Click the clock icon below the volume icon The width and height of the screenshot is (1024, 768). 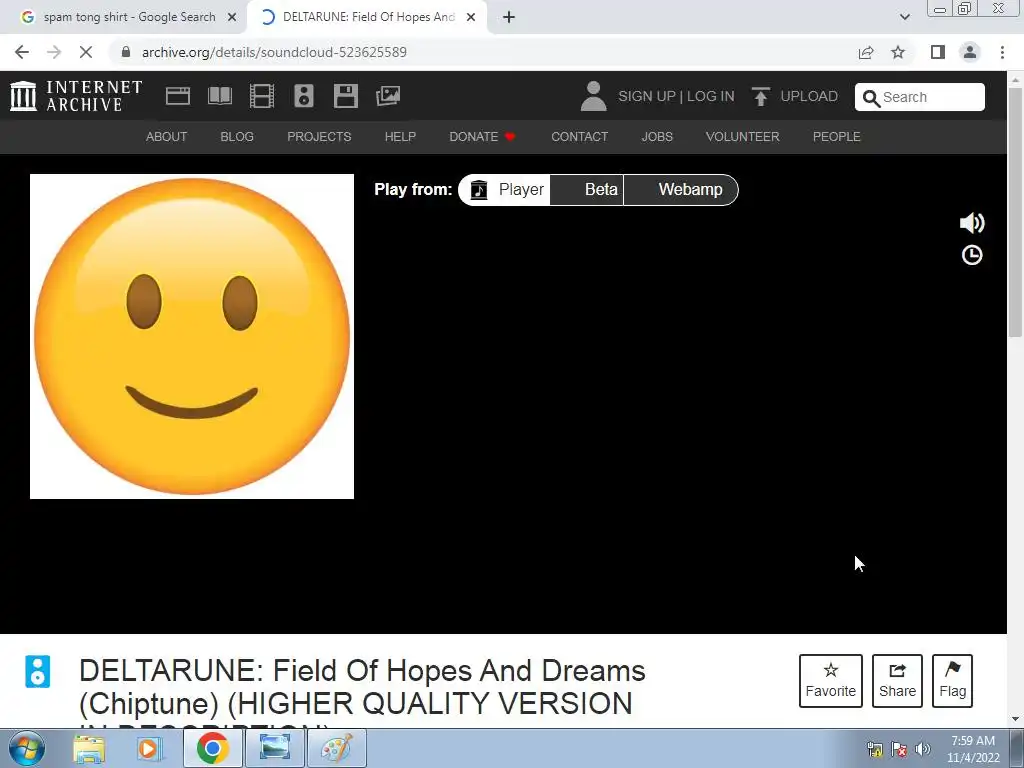click(x=972, y=255)
